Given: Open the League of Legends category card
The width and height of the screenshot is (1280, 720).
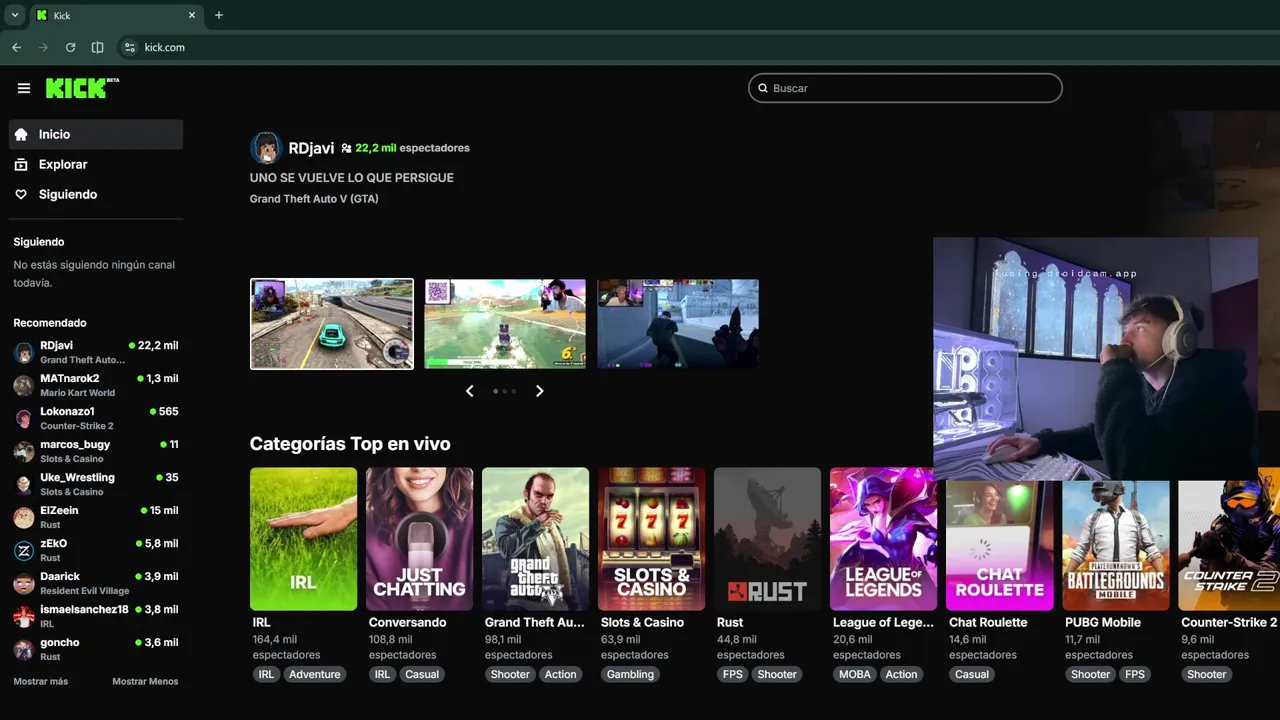Looking at the screenshot, I should point(883,539).
